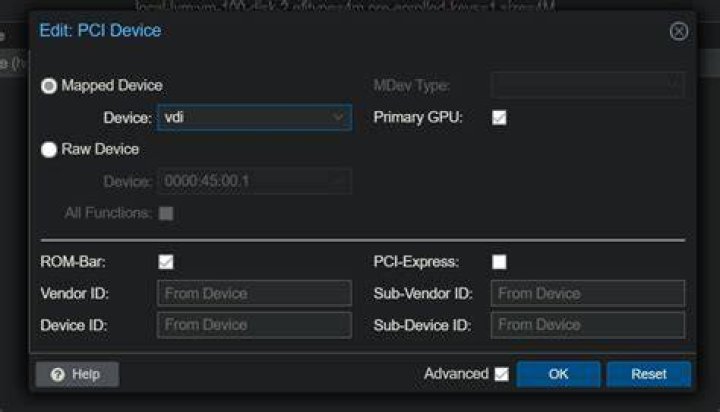Click the Primary GPU label
The height and width of the screenshot is (412, 720).
coord(418,118)
